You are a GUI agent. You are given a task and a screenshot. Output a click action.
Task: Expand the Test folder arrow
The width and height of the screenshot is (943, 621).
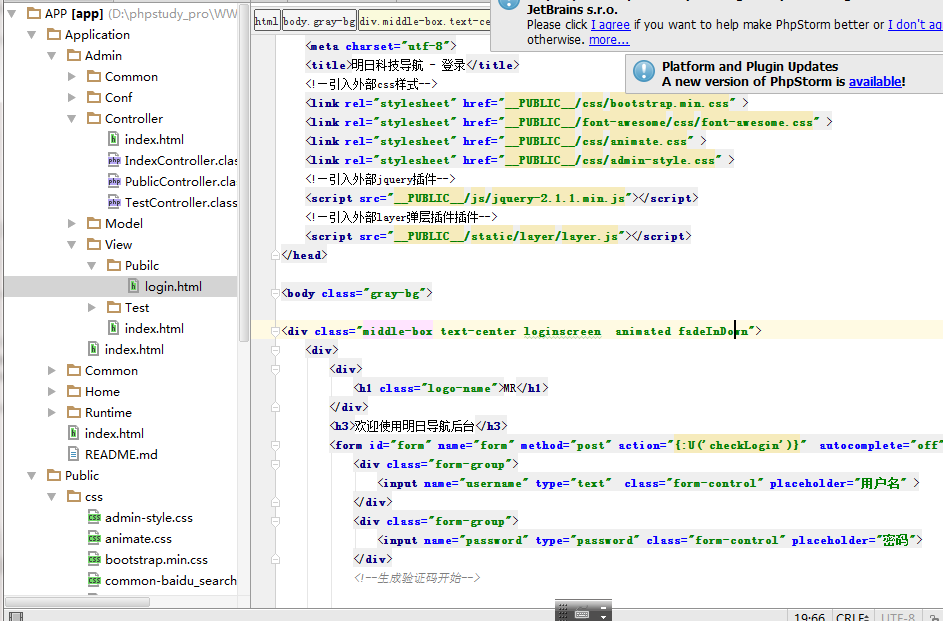point(91,307)
